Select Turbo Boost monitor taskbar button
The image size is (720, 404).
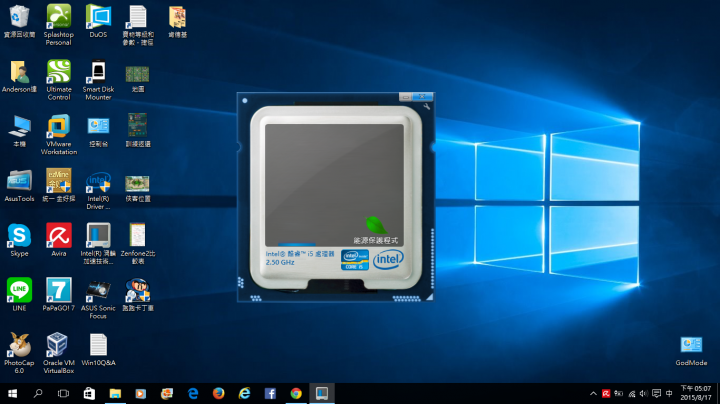[322, 393]
